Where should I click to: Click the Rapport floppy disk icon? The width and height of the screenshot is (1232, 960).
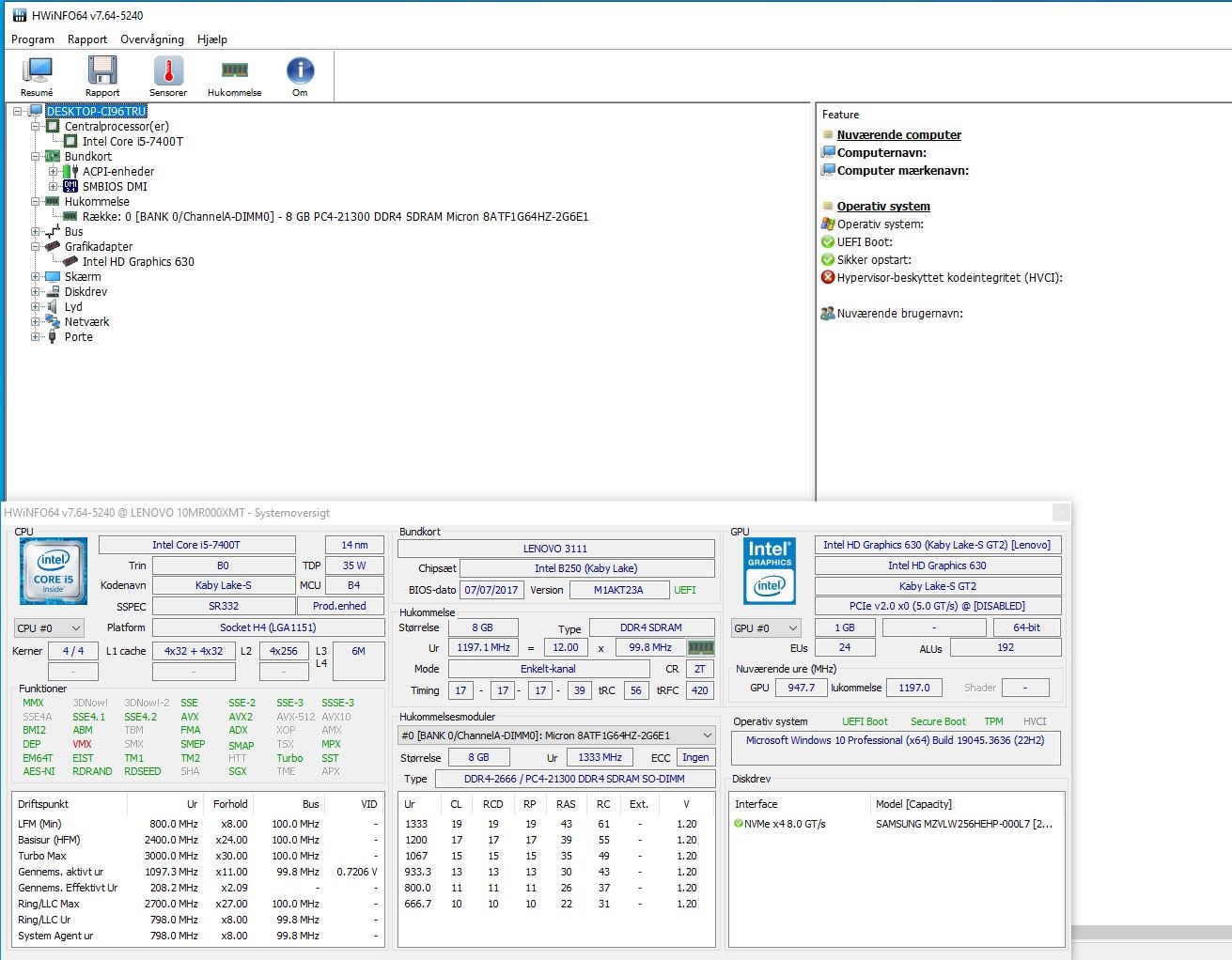[x=102, y=71]
